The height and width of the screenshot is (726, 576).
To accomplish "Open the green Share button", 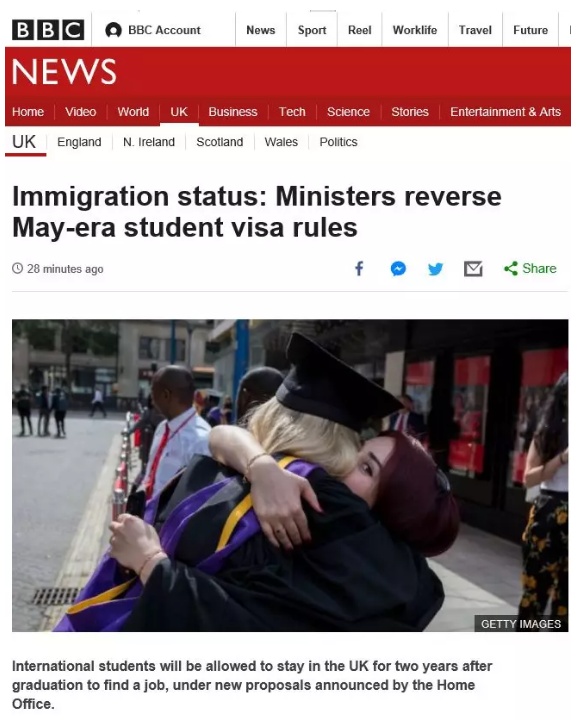I will pos(530,269).
